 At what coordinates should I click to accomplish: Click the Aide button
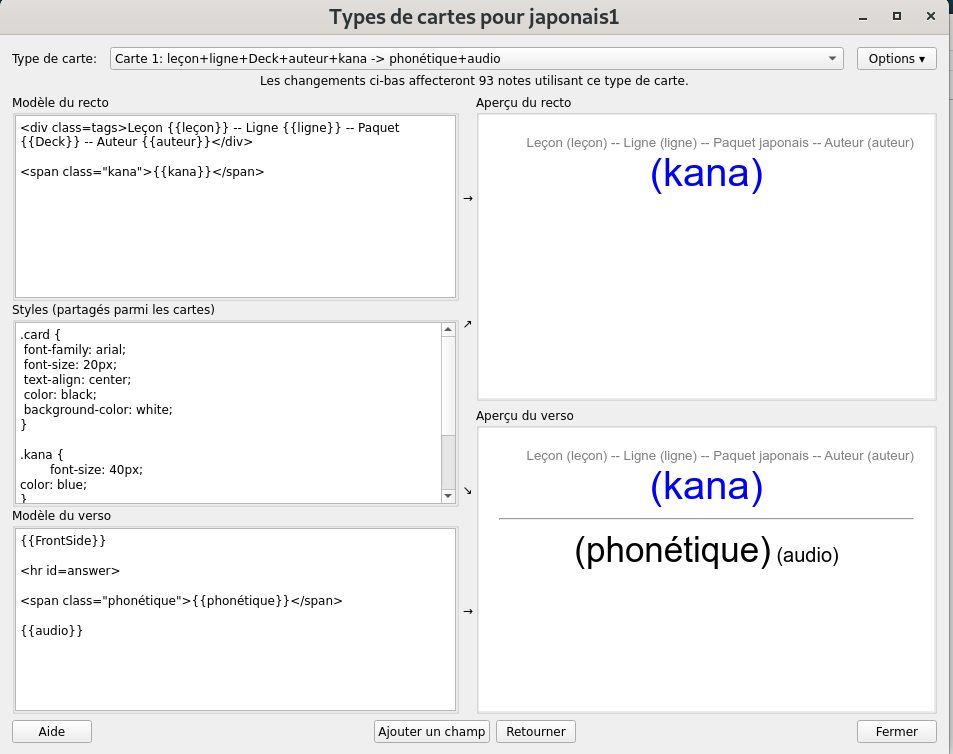(52, 732)
